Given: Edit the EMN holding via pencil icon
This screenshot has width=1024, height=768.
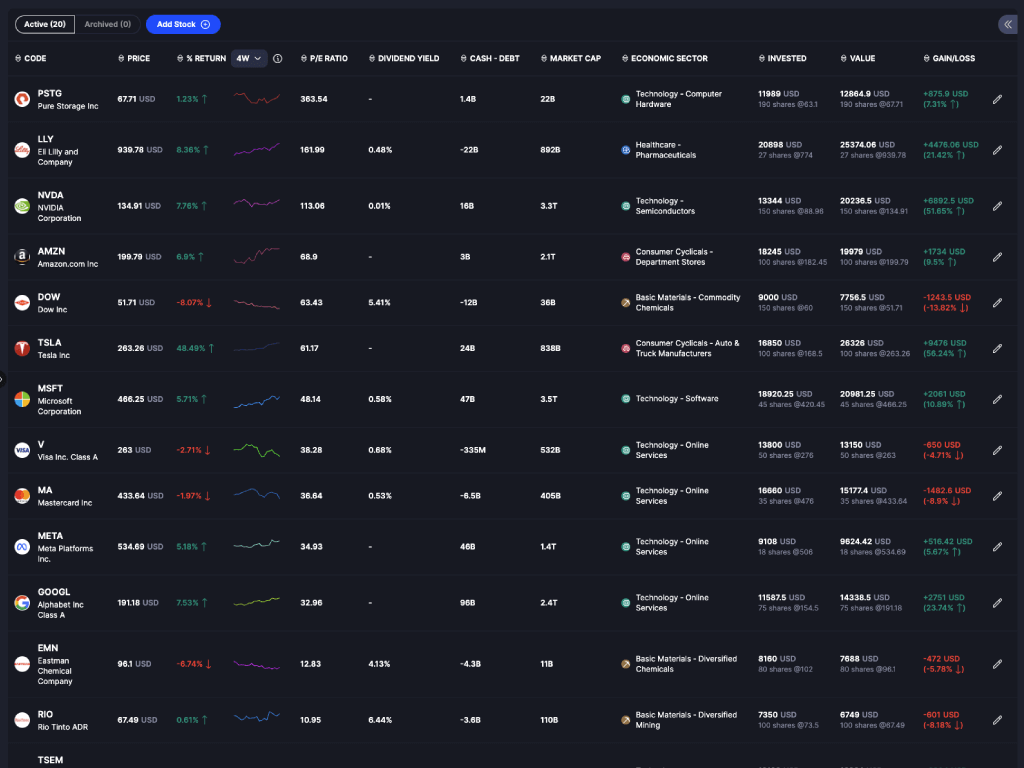Looking at the screenshot, I should coord(997,664).
